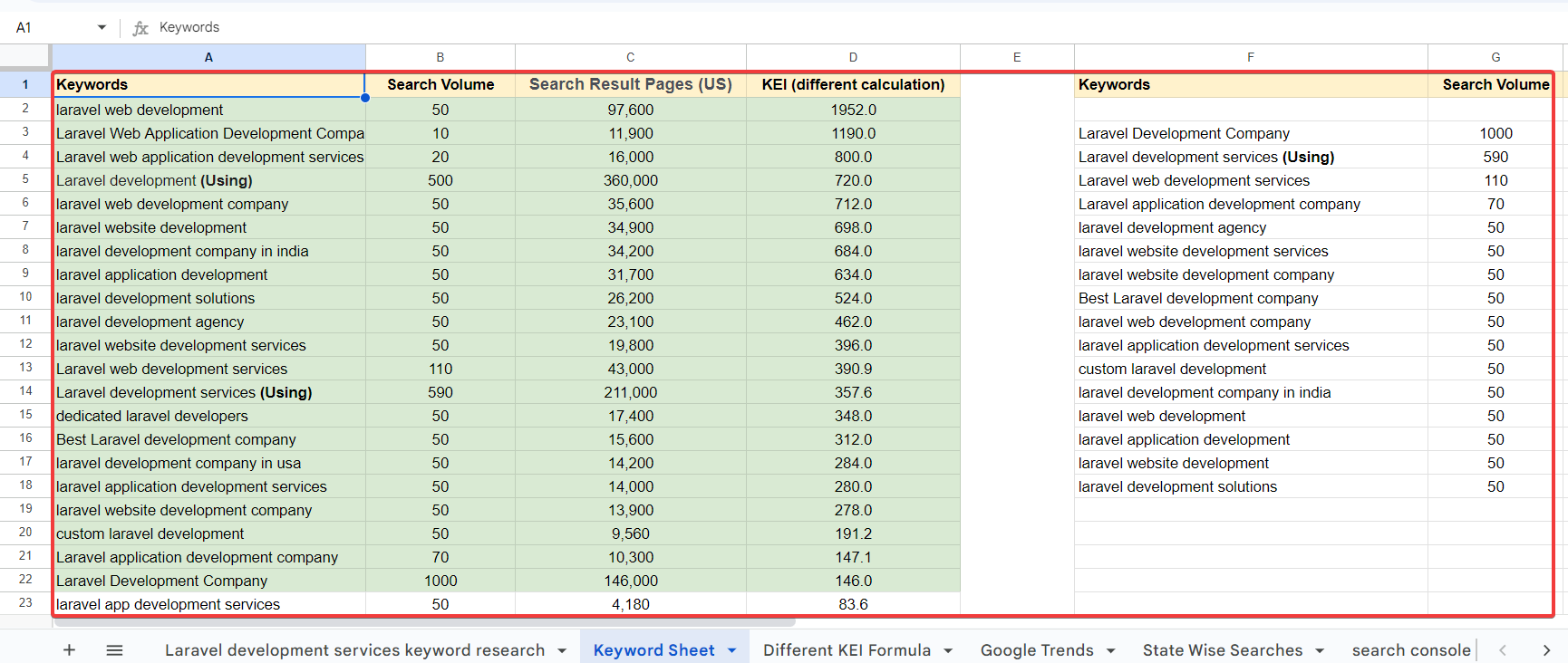
Task: Select 'laravel development solutions' in column F
Action: coord(1251,486)
